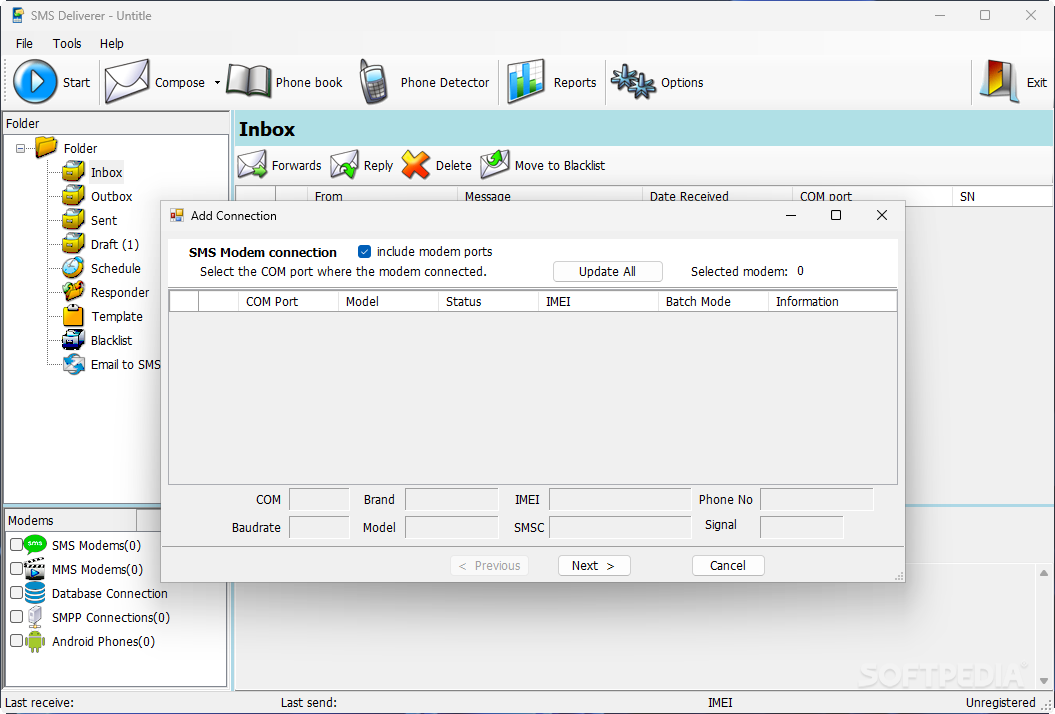Open Compose envelope tool

coord(127,81)
